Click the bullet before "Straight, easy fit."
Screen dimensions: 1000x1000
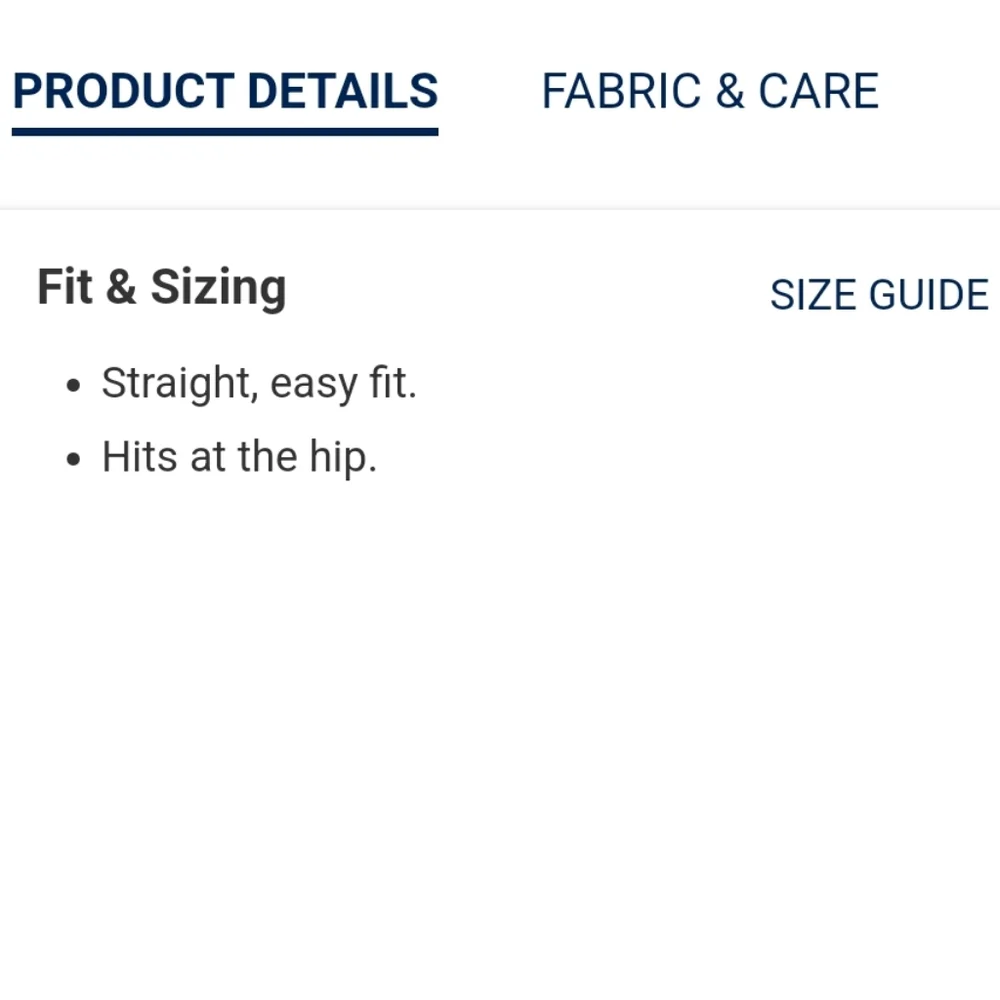pyautogui.click(x=72, y=386)
